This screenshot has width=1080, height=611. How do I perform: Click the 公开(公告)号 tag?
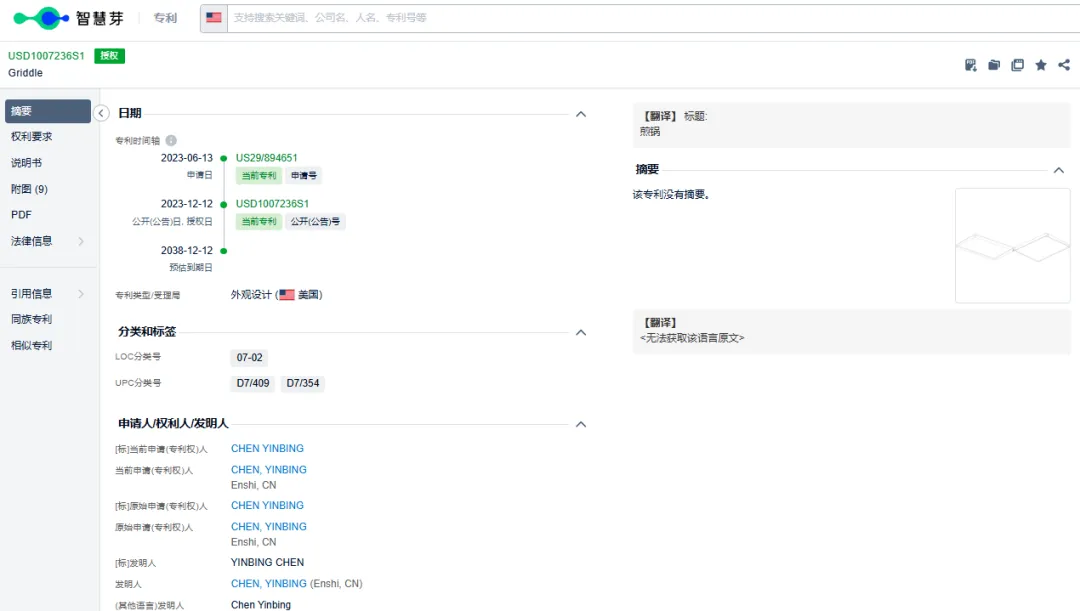pyautogui.click(x=315, y=221)
